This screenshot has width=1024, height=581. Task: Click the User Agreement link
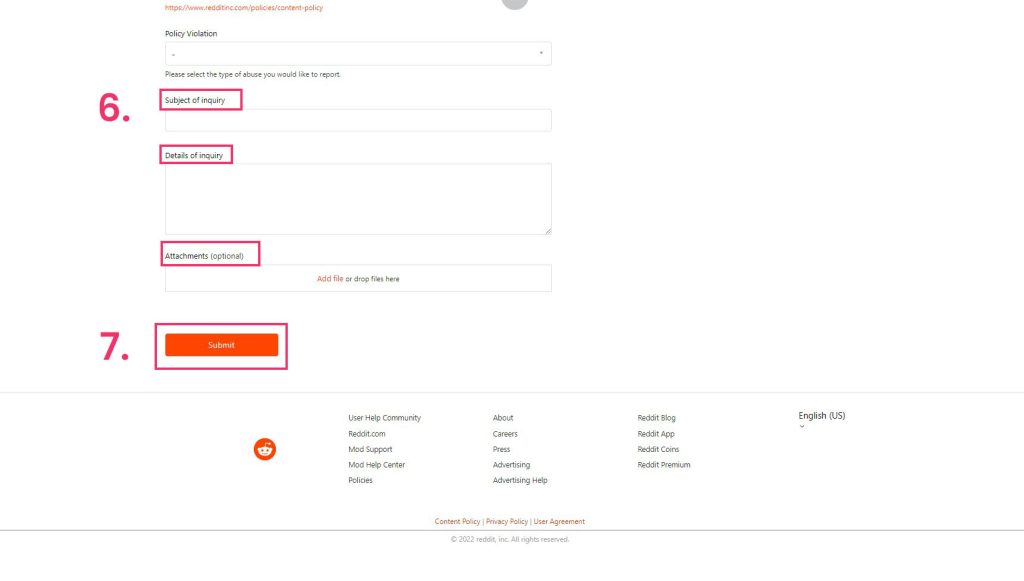coord(559,522)
